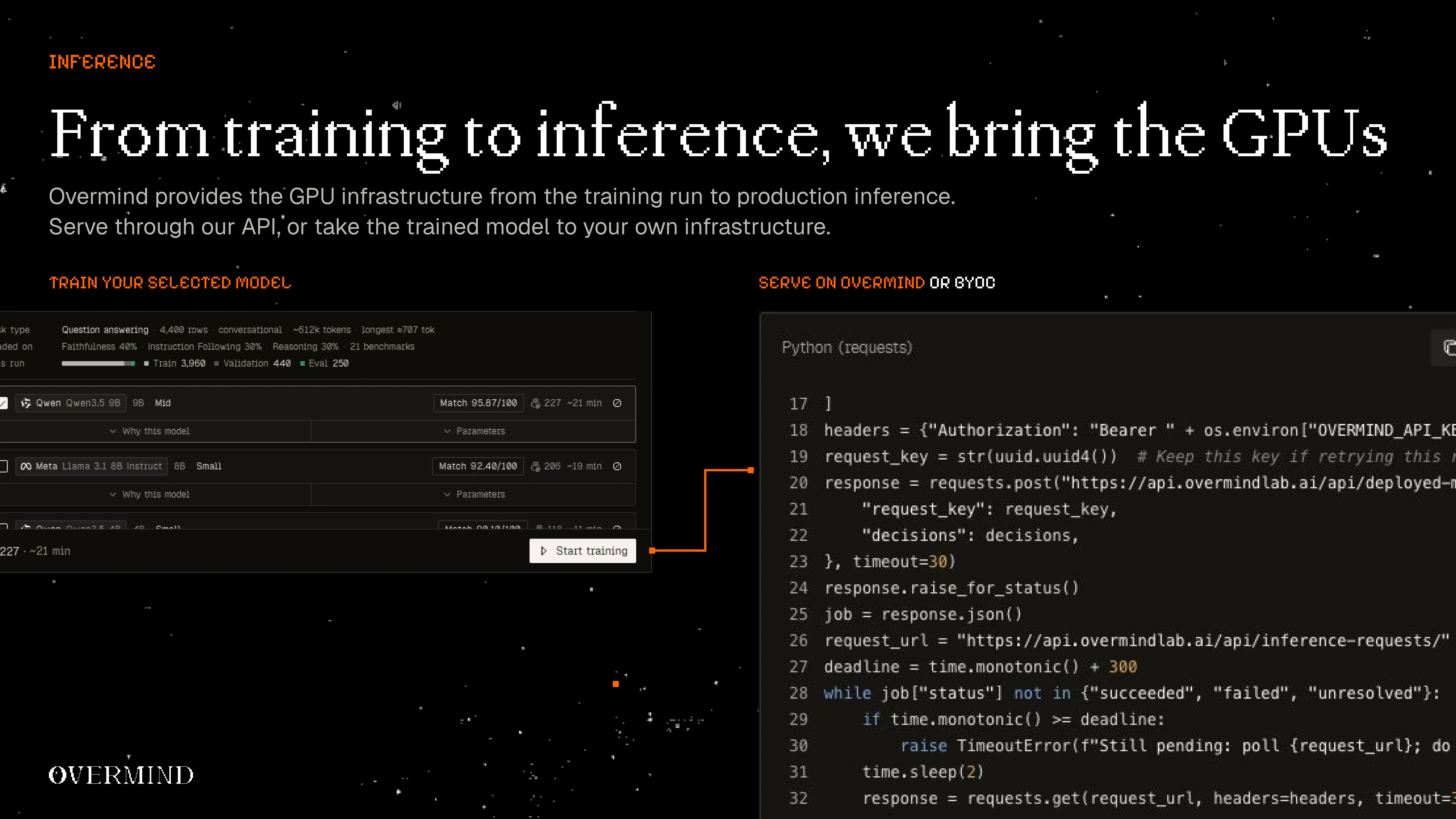Click 'Instruction Following 30%' text
The image size is (1456, 819).
(205, 347)
